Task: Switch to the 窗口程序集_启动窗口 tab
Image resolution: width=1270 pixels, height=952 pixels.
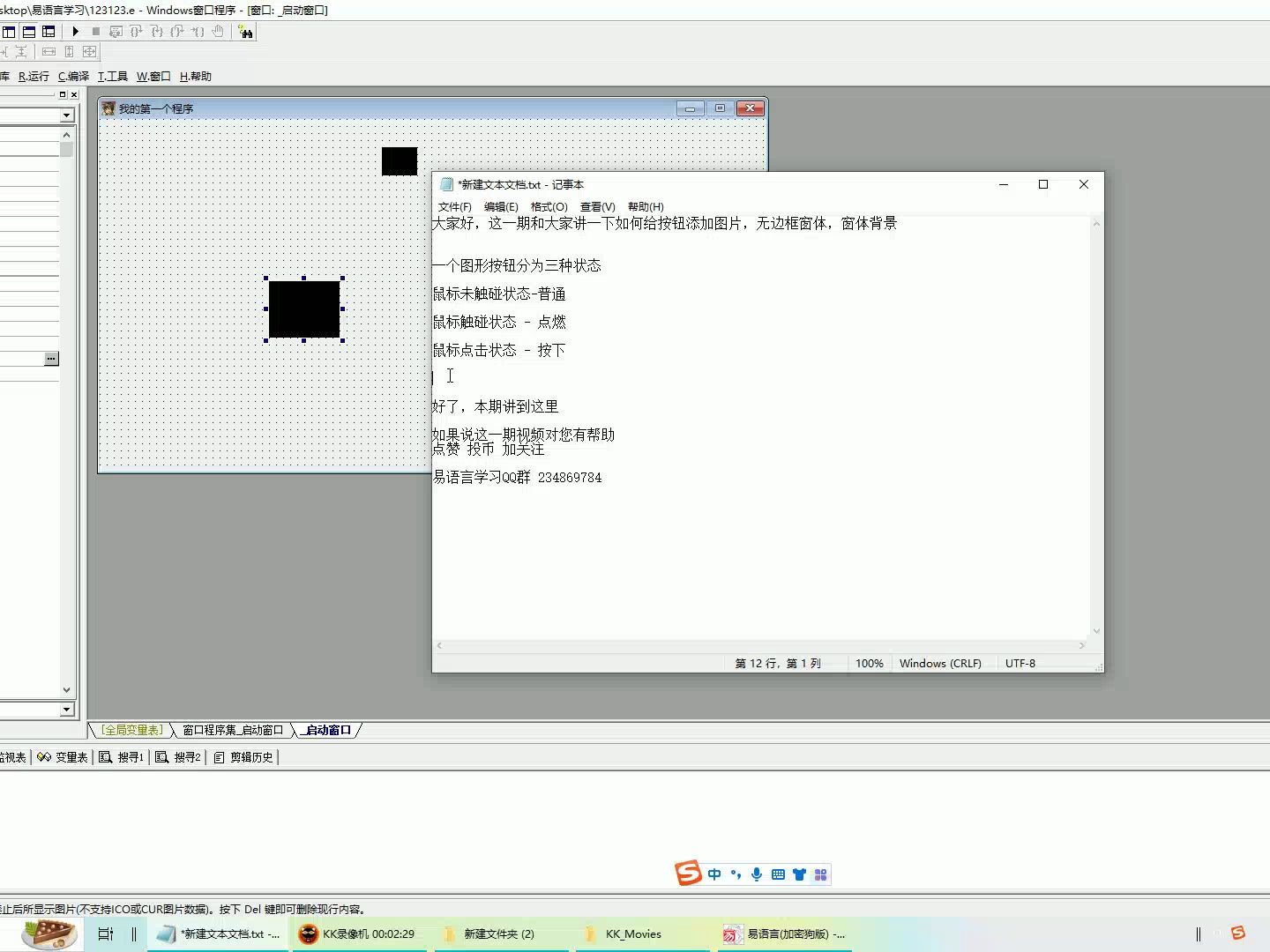Action: tap(233, 730)
